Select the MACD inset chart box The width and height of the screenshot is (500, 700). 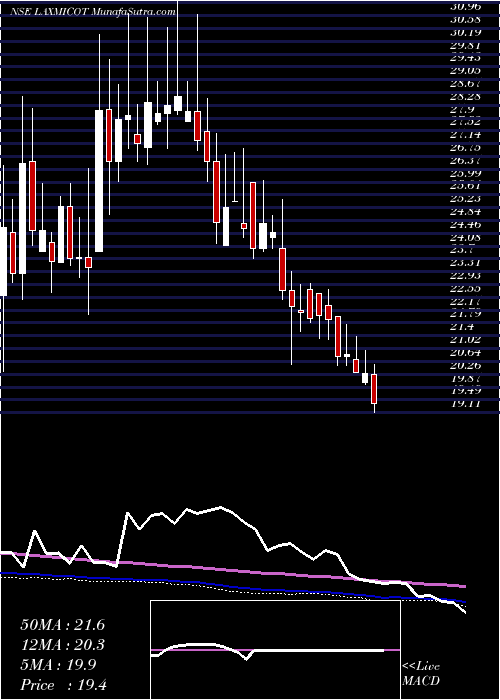click(x=275, y=650)
